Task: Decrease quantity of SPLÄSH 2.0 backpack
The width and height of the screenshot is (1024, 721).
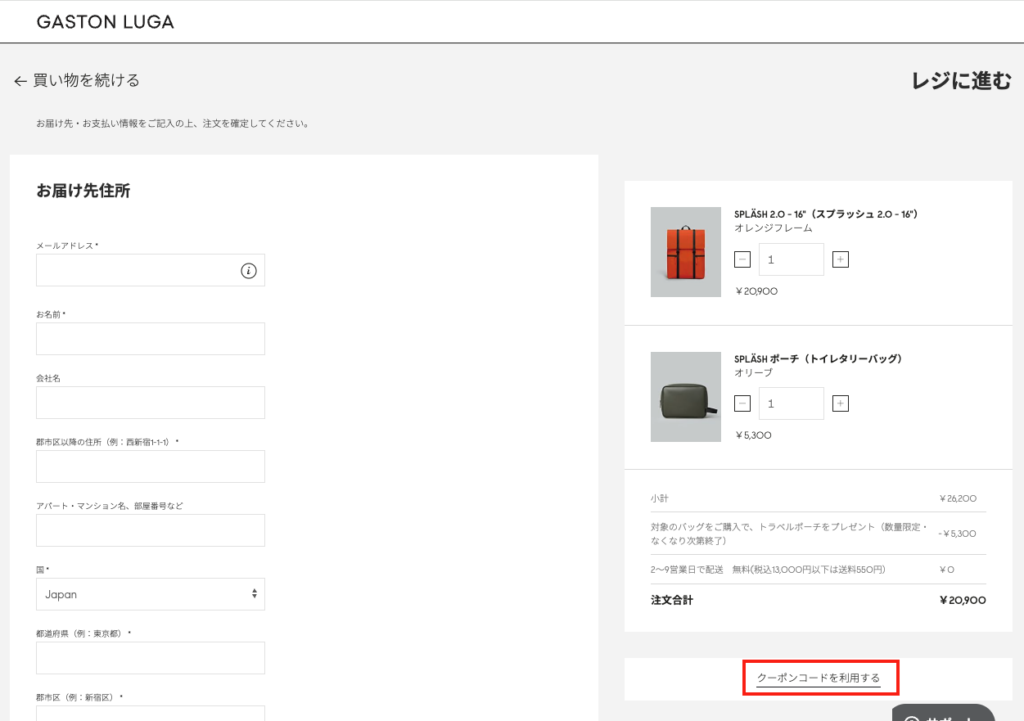Action: (742, 260)
